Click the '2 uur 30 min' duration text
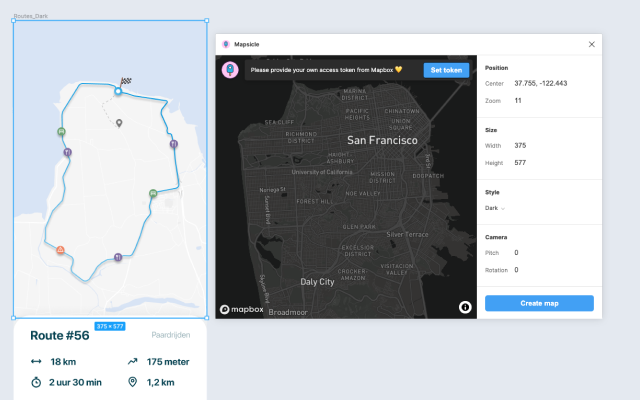640x400 pixels. [x=75, y=382]
